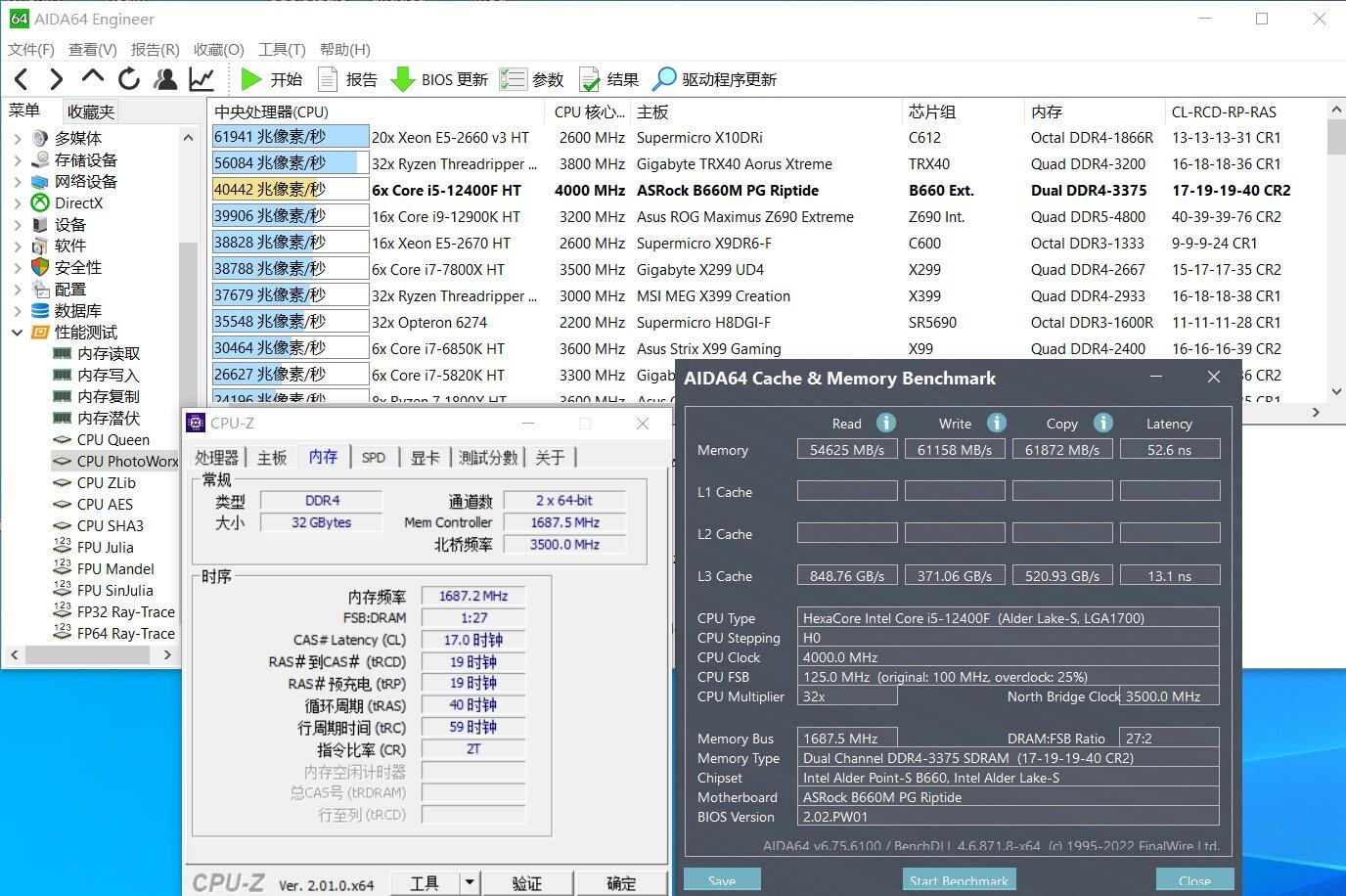Switch to CPU-Z 处理器 tab
Screen dimensions: 1346x896
tap(216, 457)
